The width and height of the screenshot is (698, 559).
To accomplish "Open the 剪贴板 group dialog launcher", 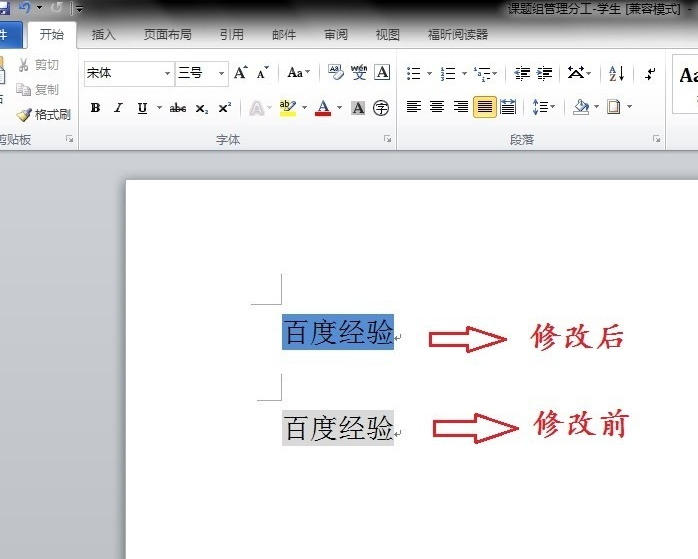I will pyautogui.click(x=69, y=139).
